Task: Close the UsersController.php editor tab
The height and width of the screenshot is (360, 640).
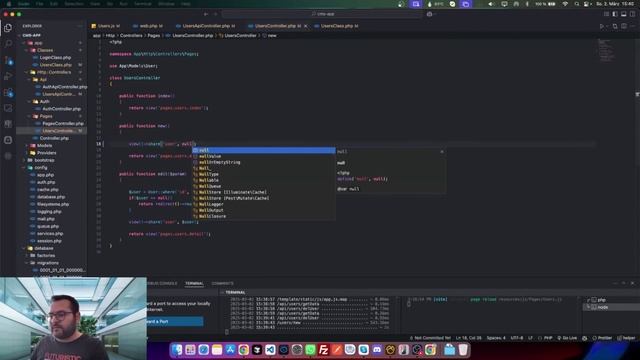Action: click(305, 26)
